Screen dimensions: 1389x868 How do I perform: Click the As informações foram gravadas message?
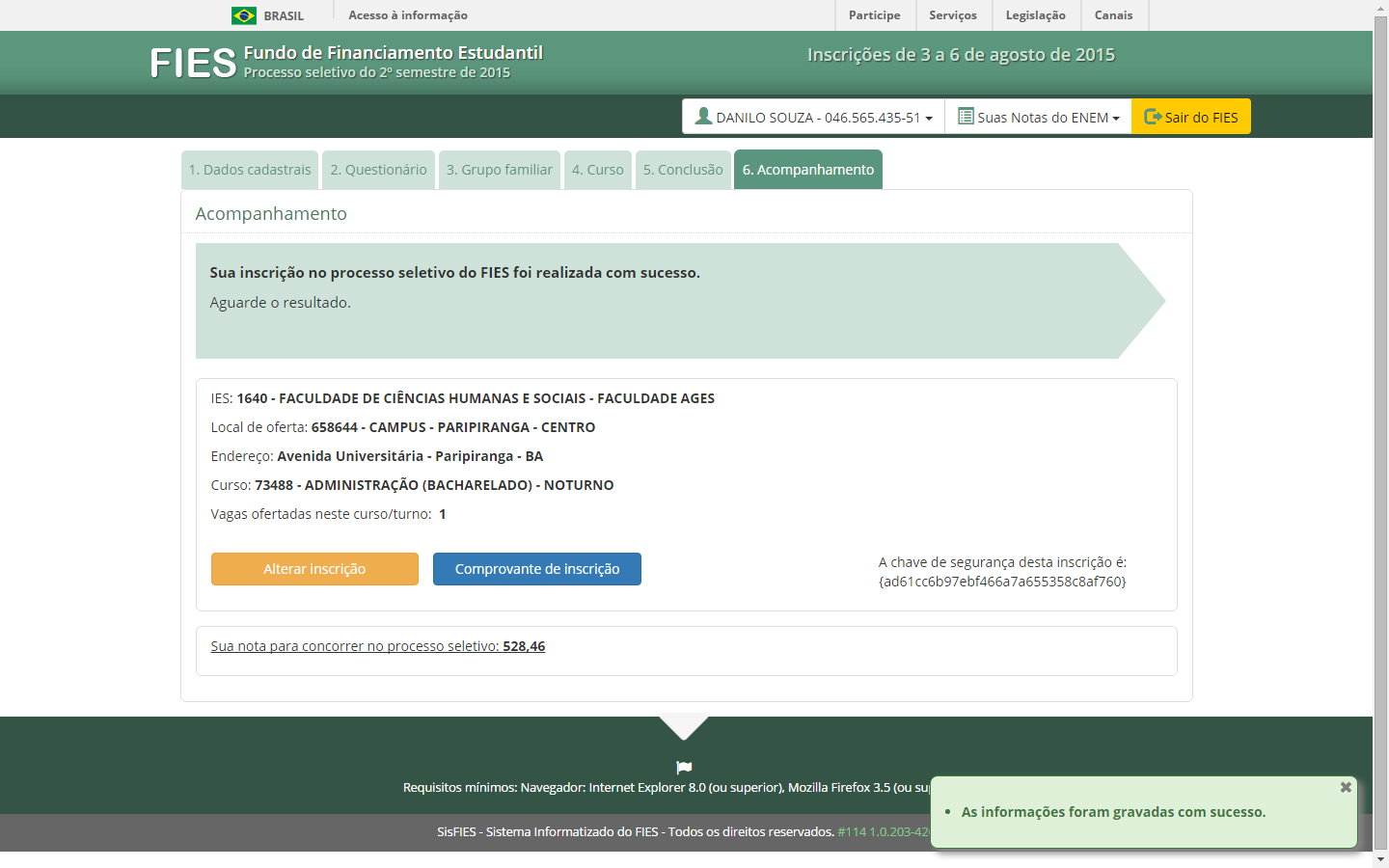[1113, 812]
